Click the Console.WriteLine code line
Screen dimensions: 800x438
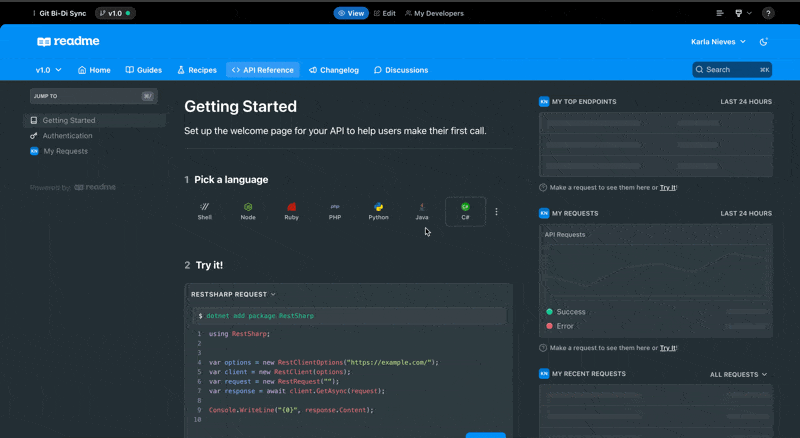pos(291,410)
